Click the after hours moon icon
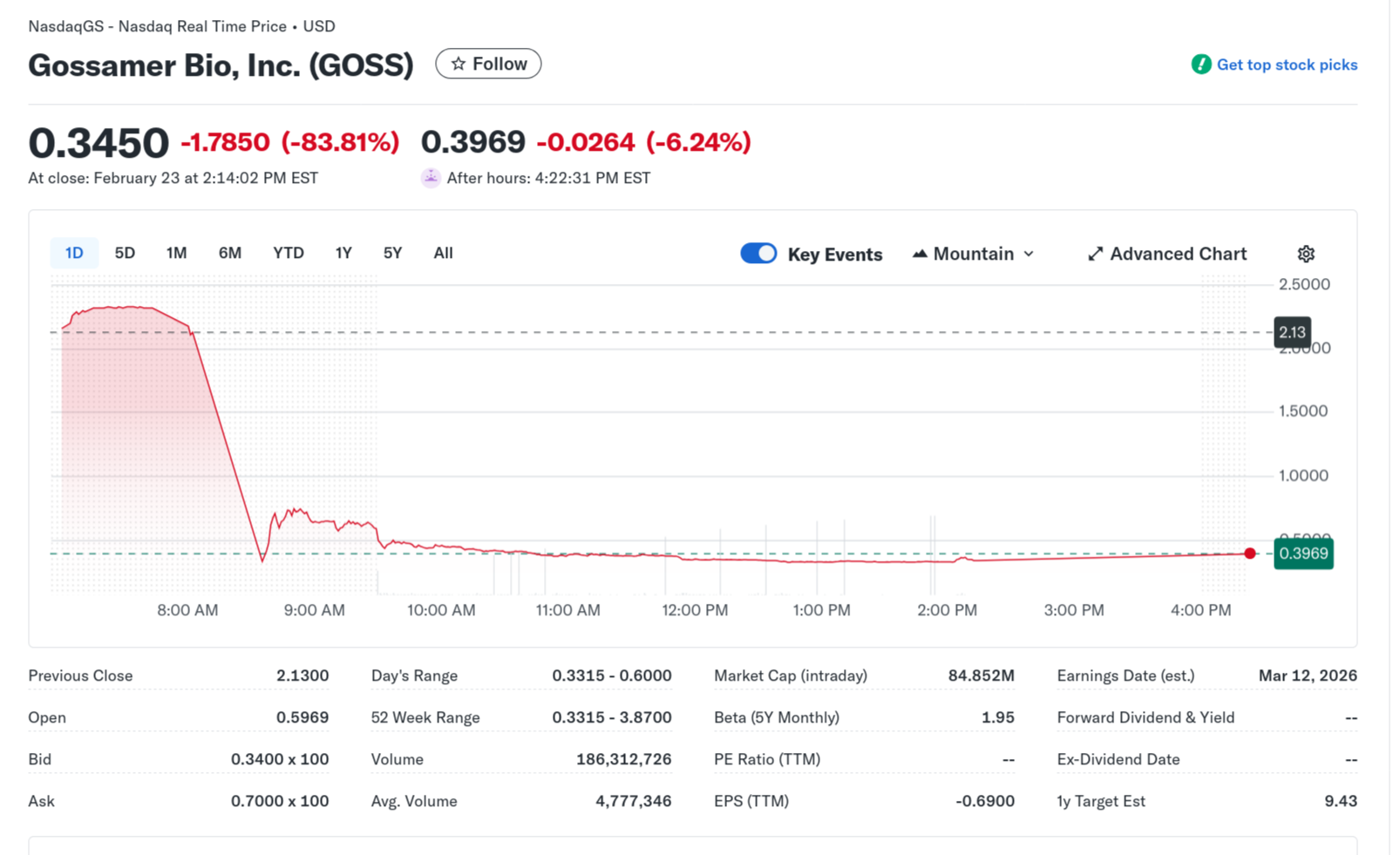This screenshot has width=1400, height=855. pos(431,178)
